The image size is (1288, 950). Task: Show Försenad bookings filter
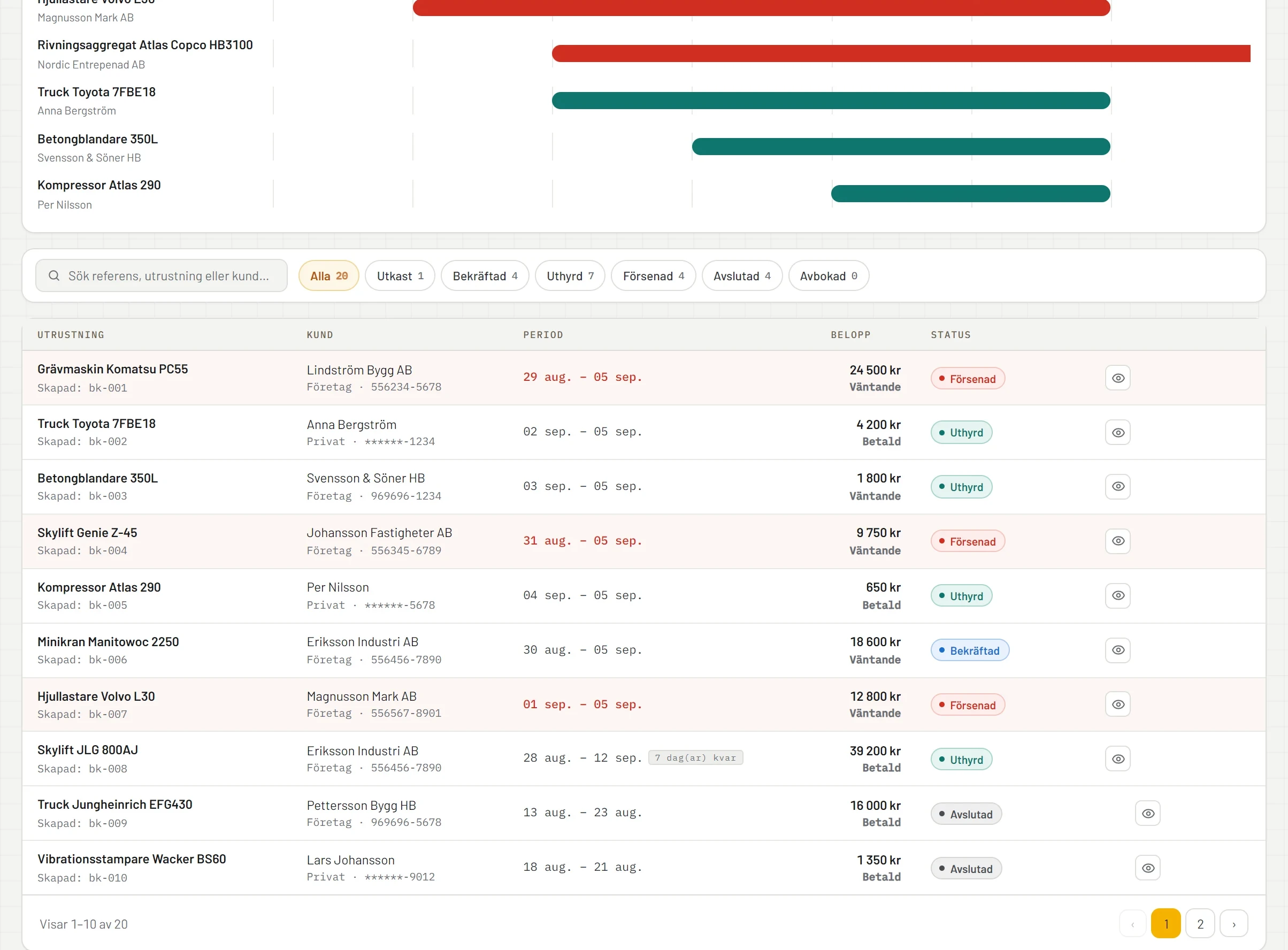[x=654, y=276]
